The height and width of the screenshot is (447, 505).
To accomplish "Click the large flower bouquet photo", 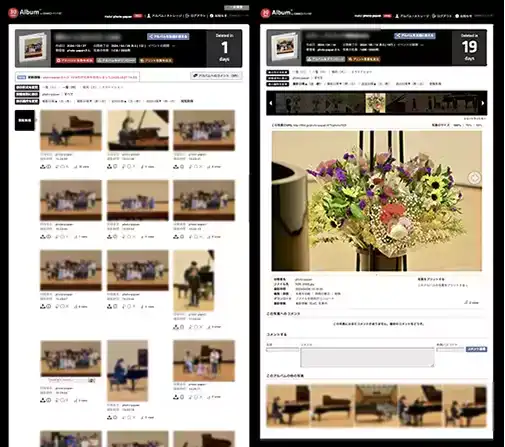I will click(x=377, y=201).
